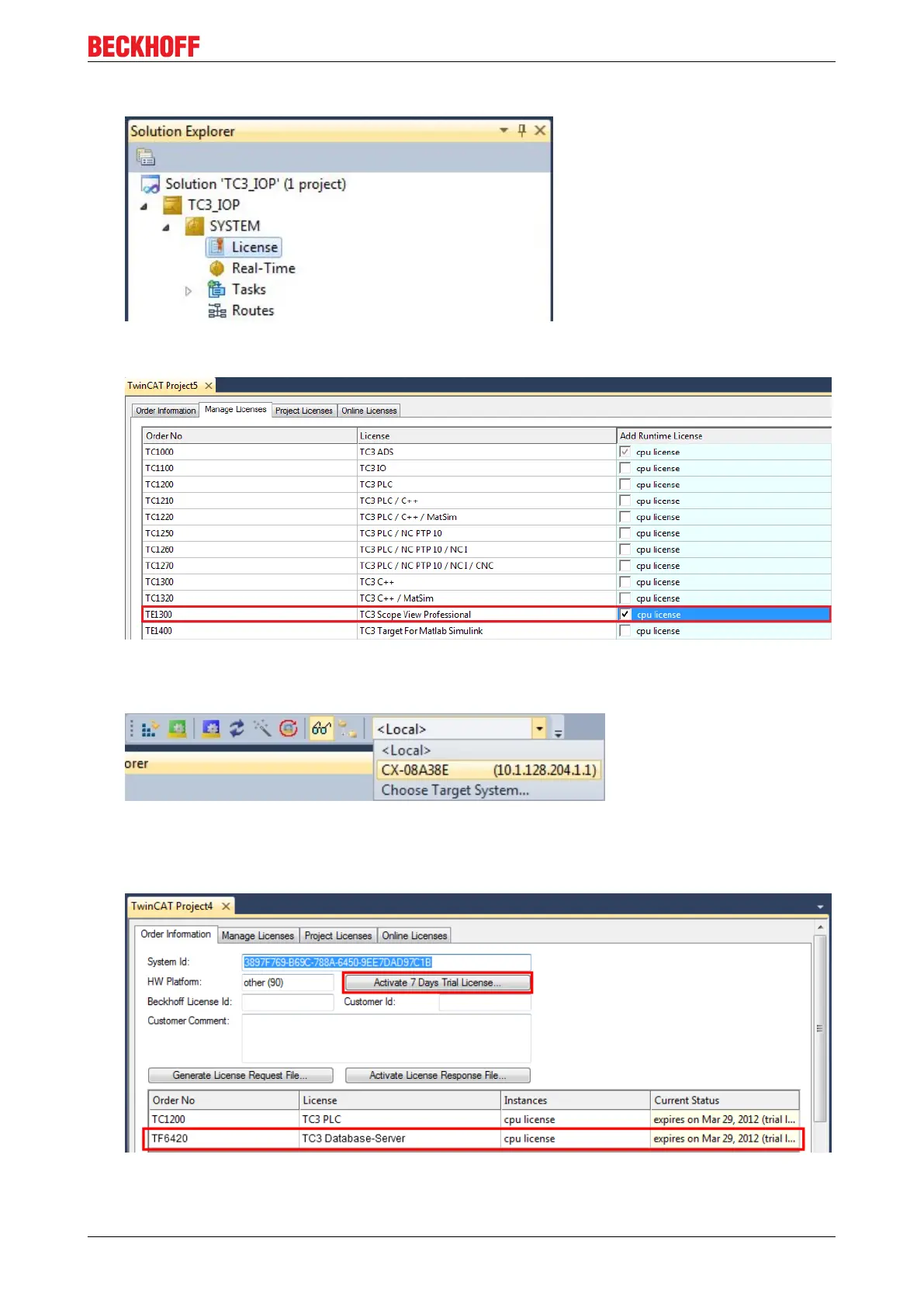Click Generate License Request File button
This screenshot has width=924, height=1307.
pos(241,1076)
